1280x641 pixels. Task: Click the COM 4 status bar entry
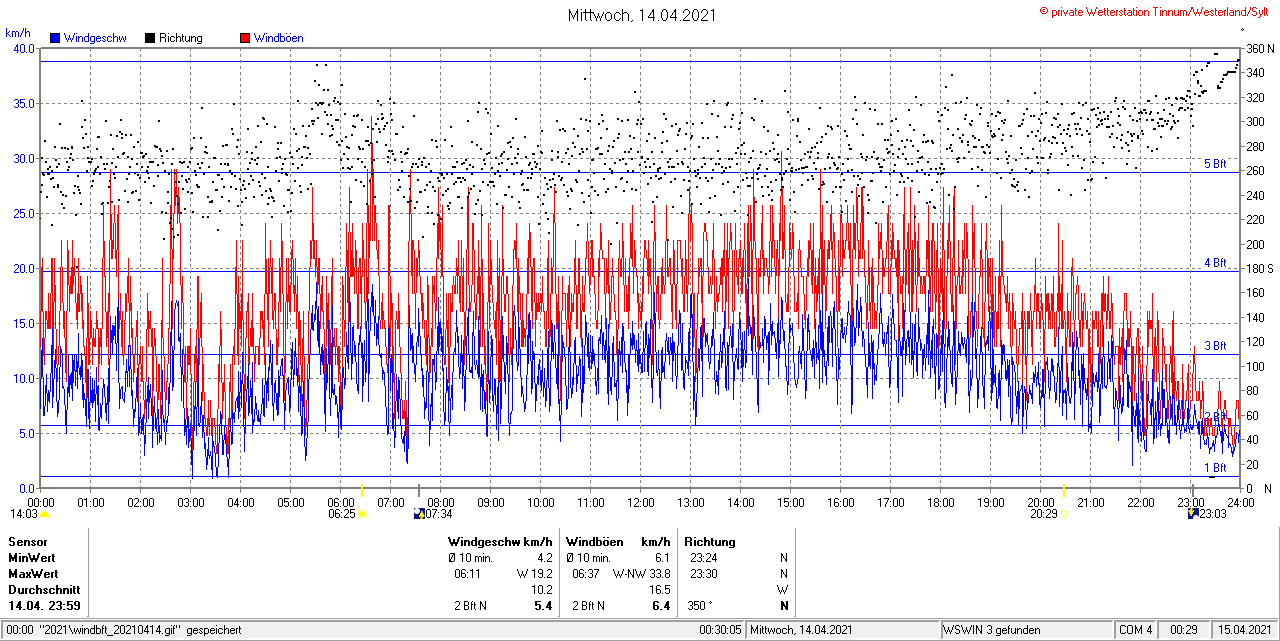[x=1136, y=630]
